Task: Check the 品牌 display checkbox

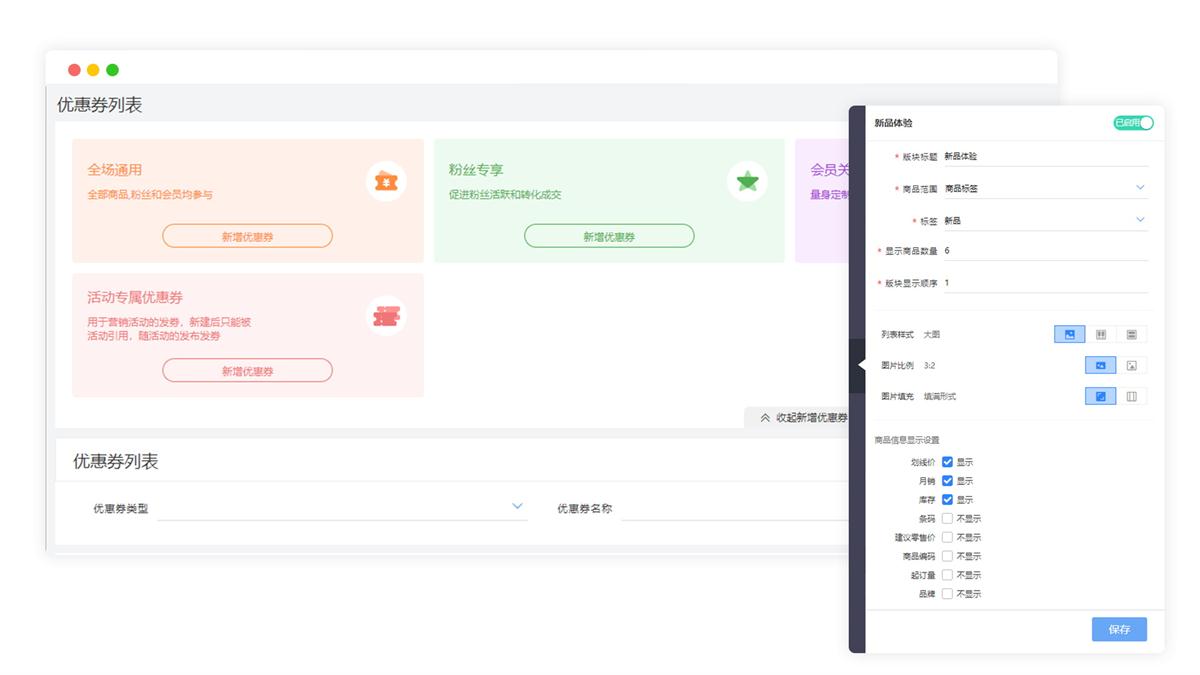Action: click(947, 593)
